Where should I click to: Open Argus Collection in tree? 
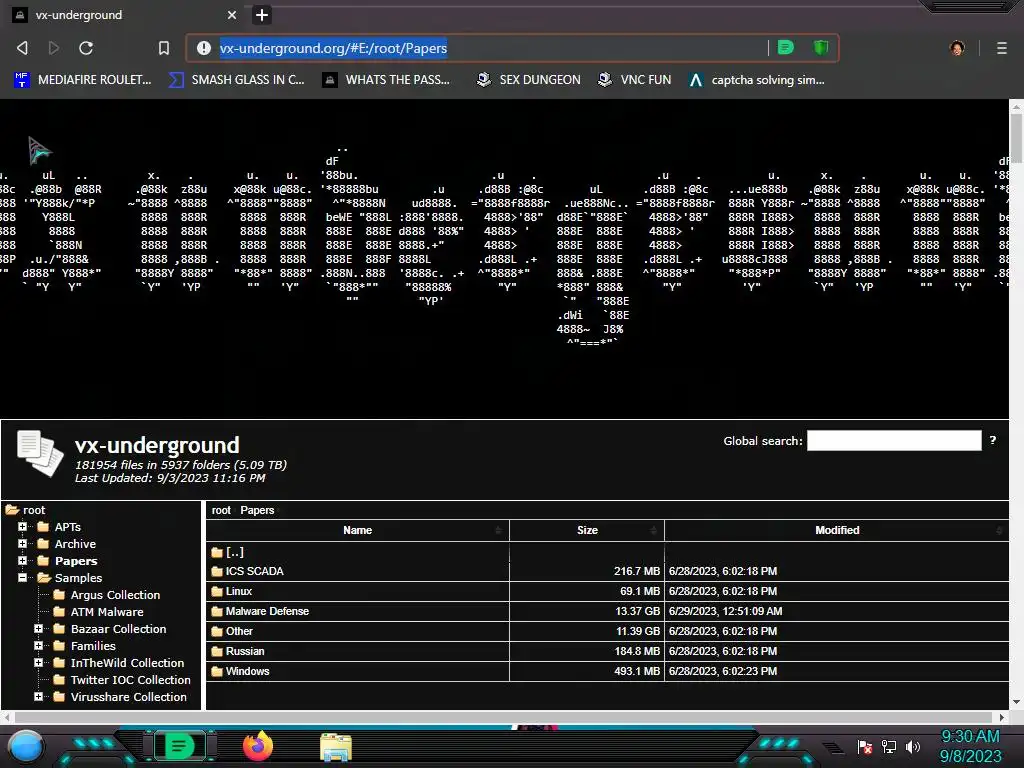tap(115, 595)
